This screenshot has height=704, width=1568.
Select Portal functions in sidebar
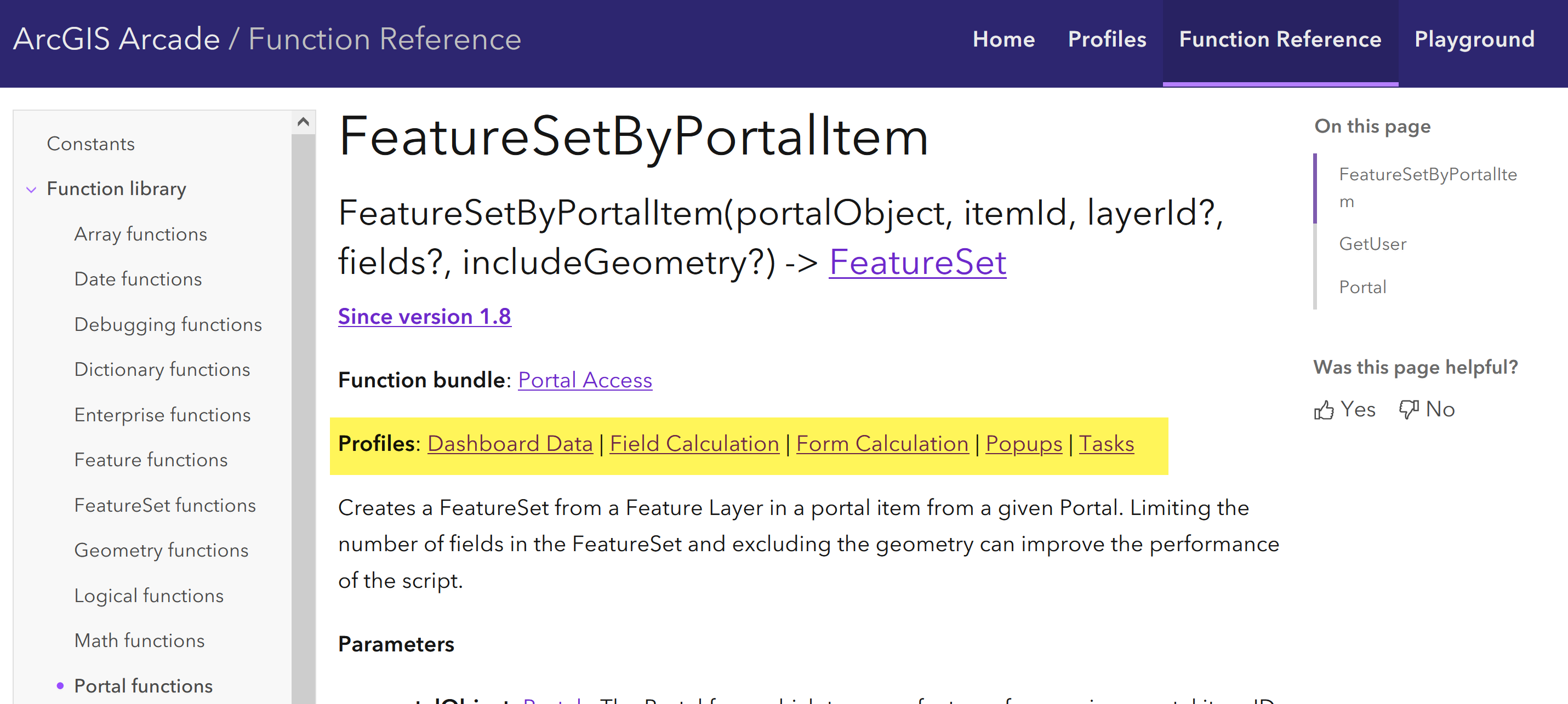pyautogui.click(x=143, y=686)
